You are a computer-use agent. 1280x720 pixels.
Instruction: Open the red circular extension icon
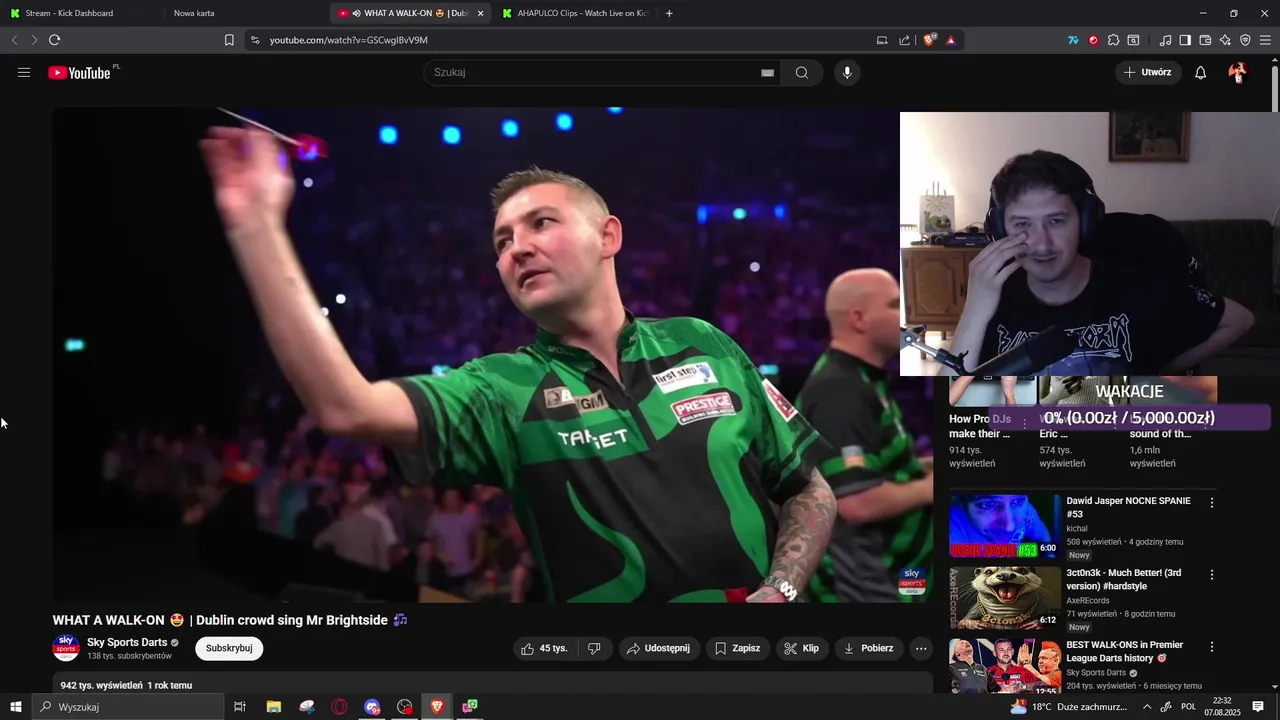pyautogui.click(x=1093, y=40)
